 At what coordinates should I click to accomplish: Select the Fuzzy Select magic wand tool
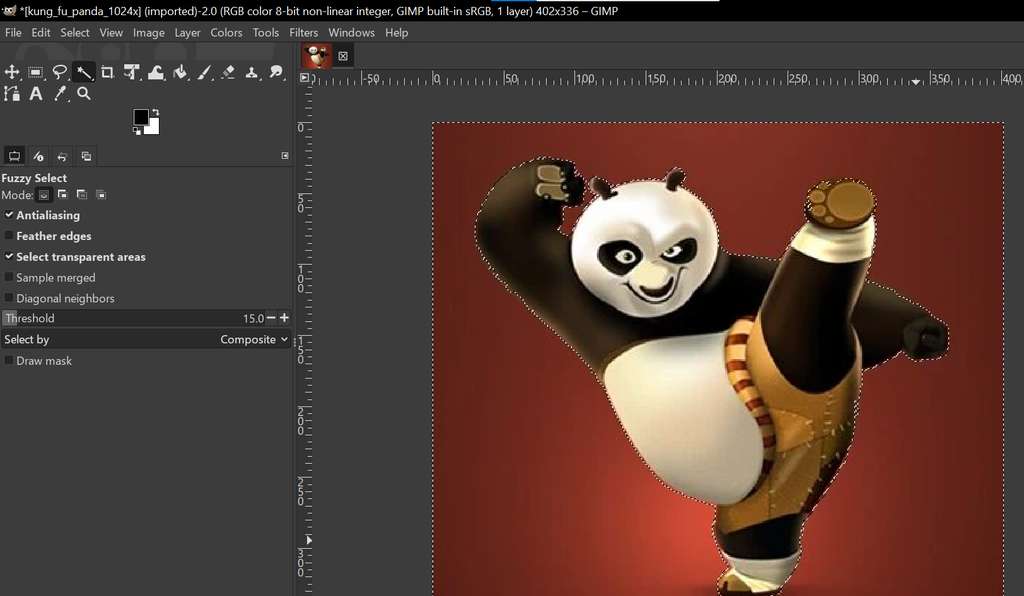(84, 72)
